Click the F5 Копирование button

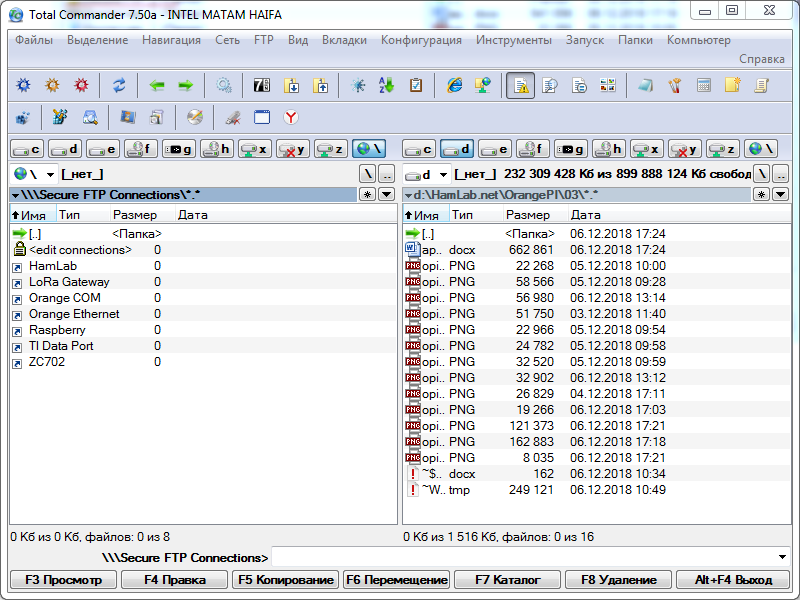(286, 580)
